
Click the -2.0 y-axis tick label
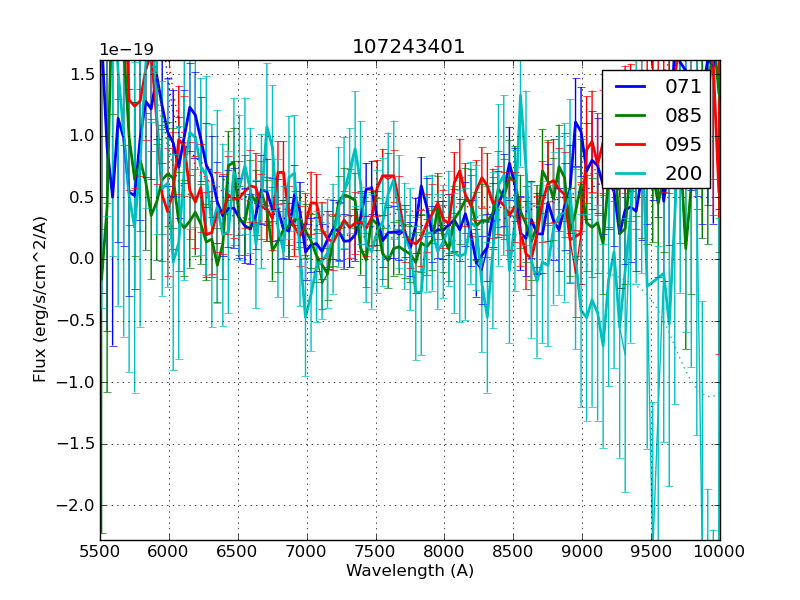(78, 505)
